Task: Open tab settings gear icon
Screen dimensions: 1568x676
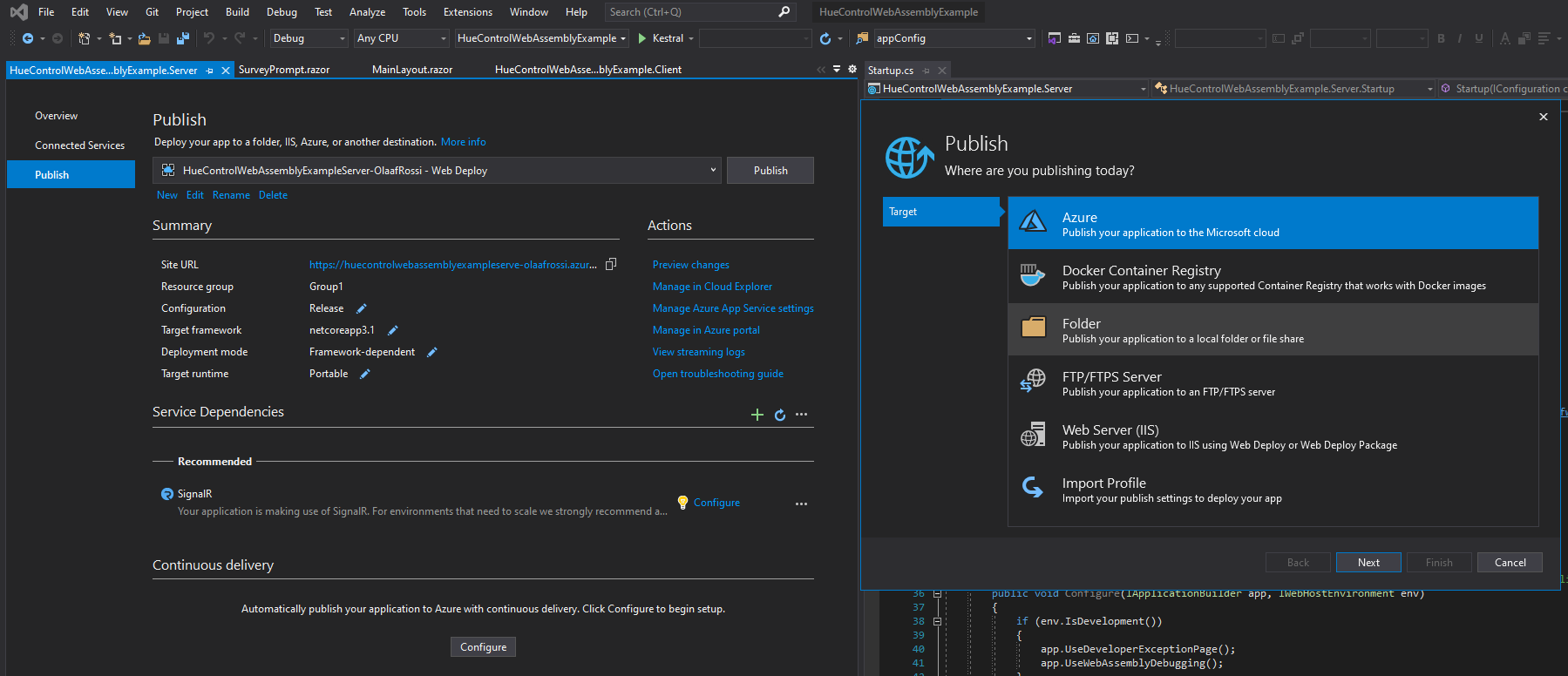Action: (x=852, y=69)
